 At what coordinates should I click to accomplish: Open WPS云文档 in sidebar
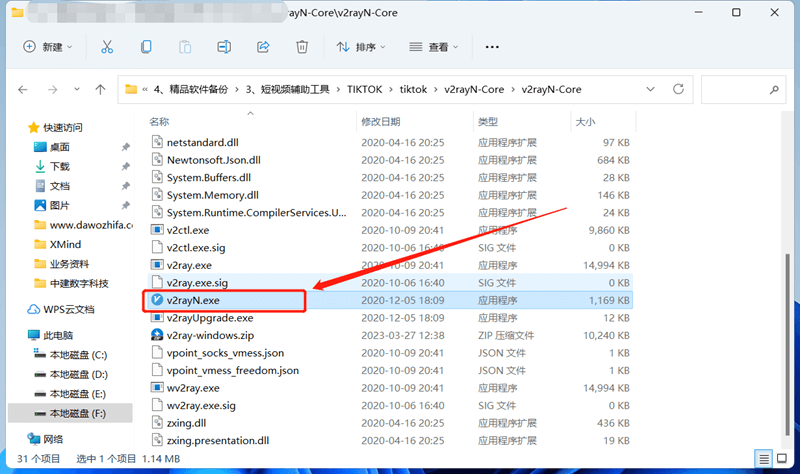coord(68,309)
